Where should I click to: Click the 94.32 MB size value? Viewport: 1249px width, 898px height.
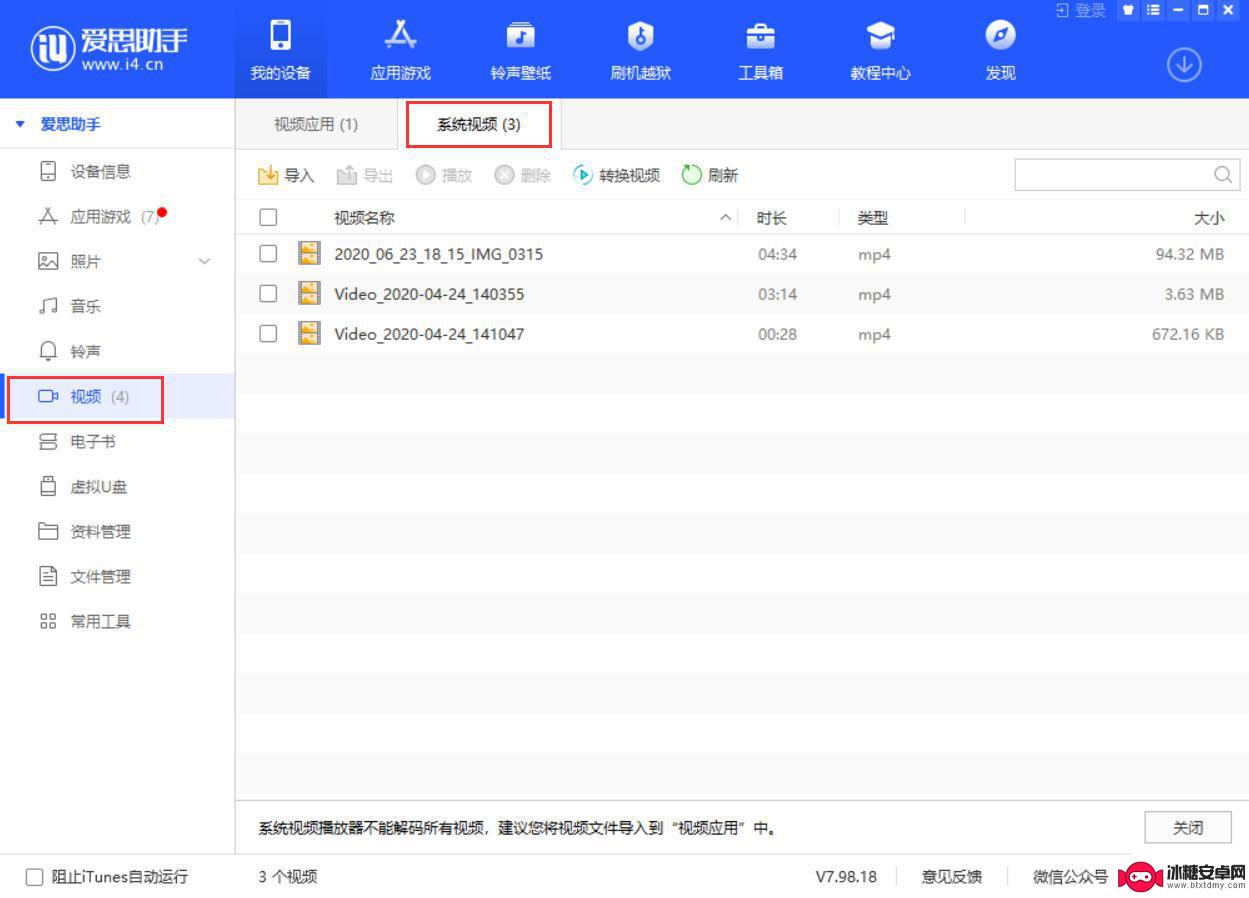point(1190,254)
